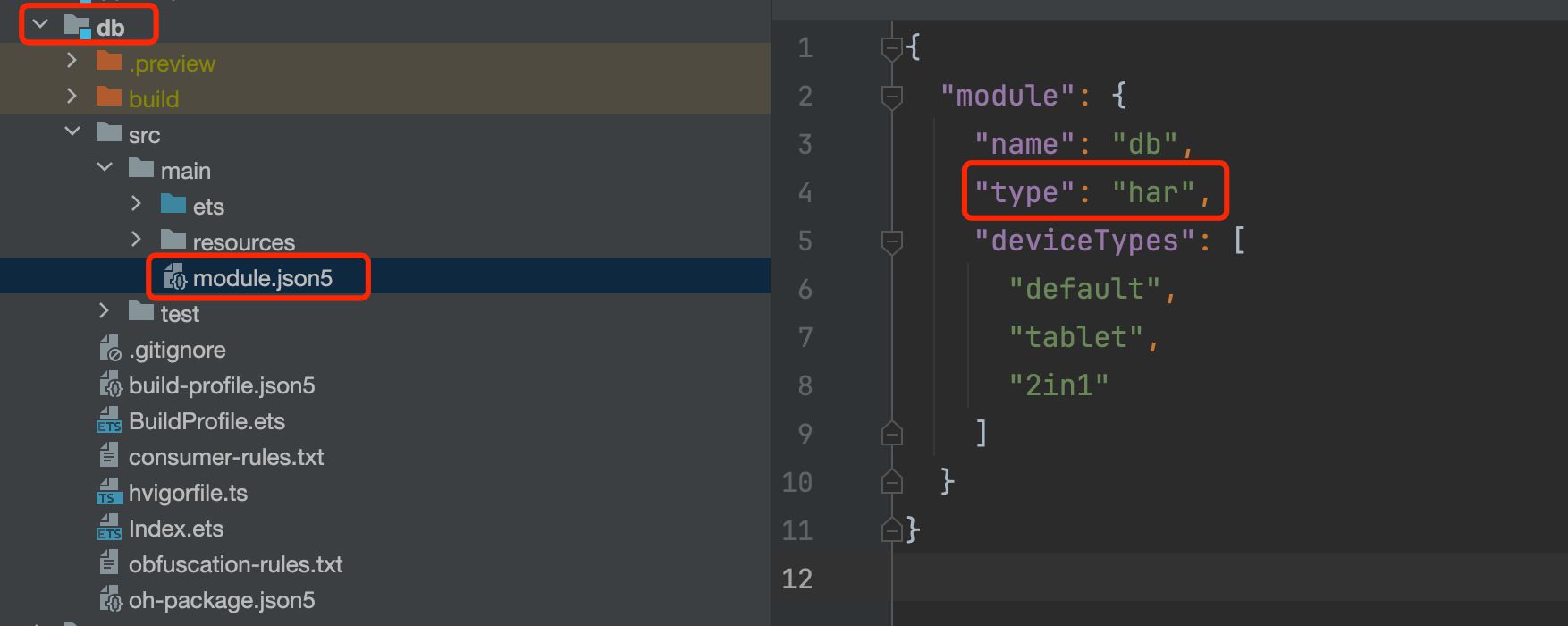Viewport: 1568px width, 626px height.
Task: Click the orange .preview folder icon
Action: click(x=109, y=62)
